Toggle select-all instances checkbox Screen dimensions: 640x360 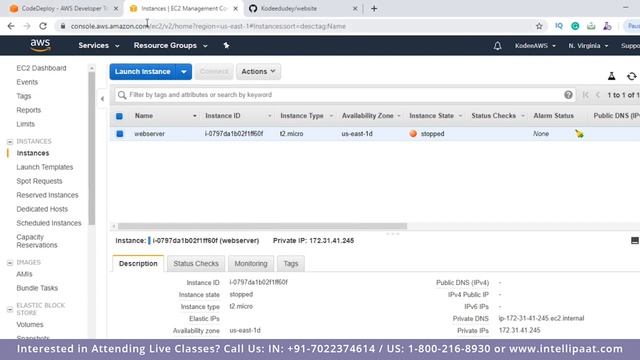(119, 116)
